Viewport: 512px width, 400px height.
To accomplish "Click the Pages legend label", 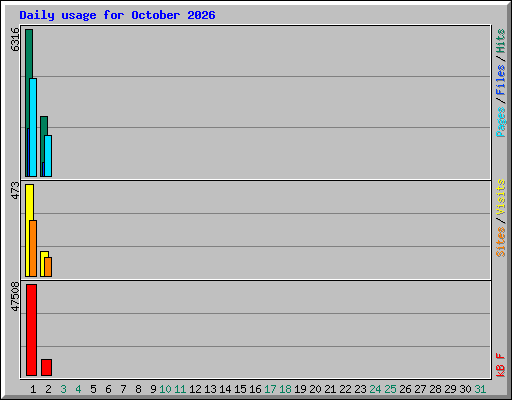I will 501,122.
